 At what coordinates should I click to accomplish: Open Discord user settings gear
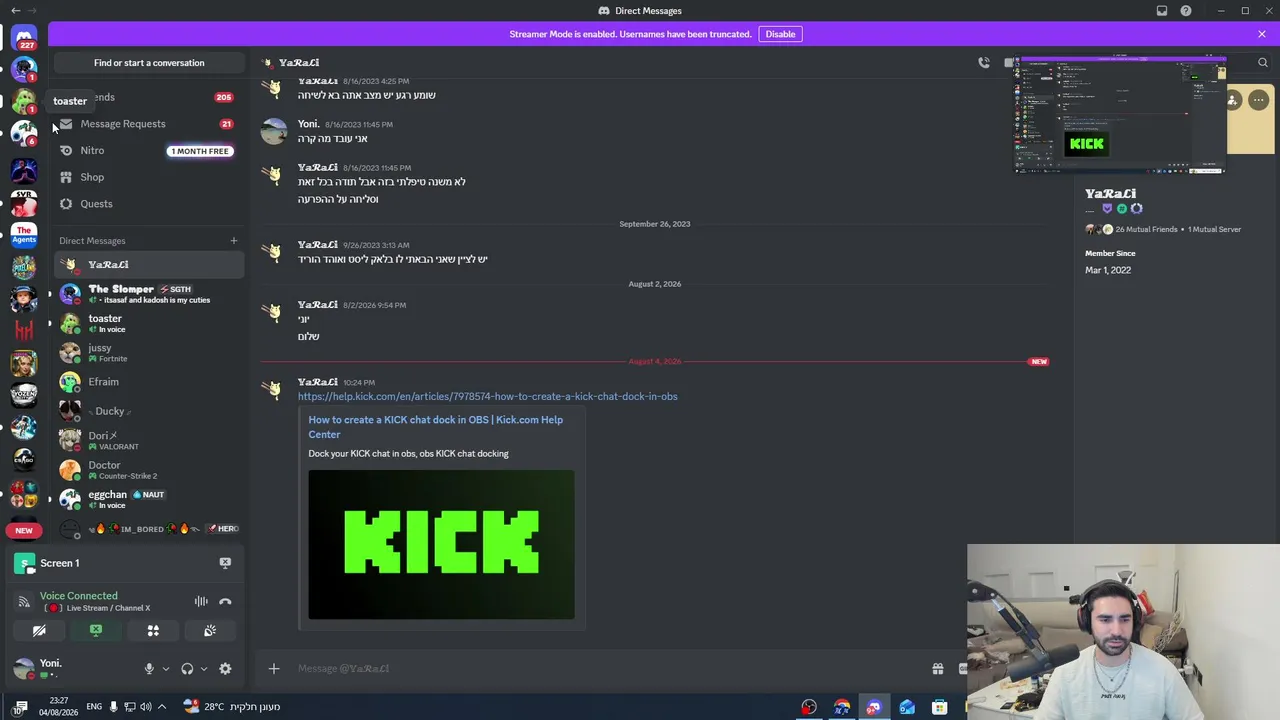225,669
